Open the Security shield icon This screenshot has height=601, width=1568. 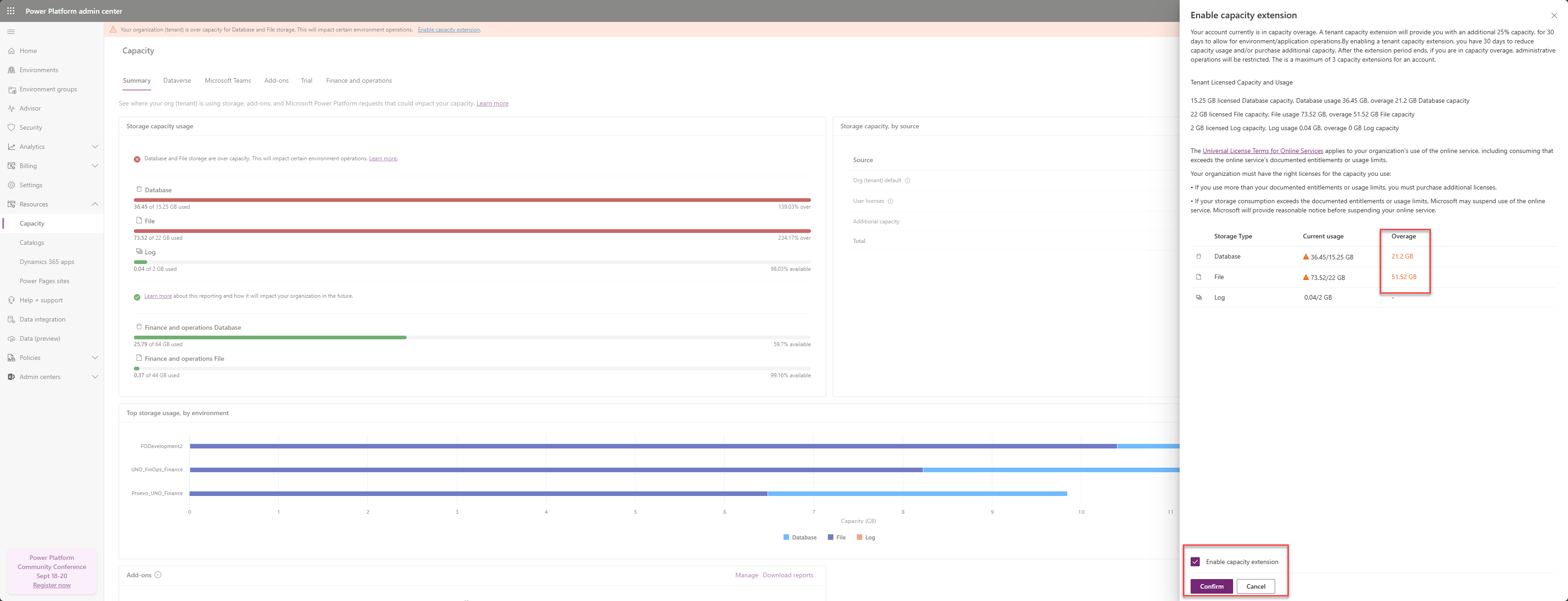(x=11, y=128)
